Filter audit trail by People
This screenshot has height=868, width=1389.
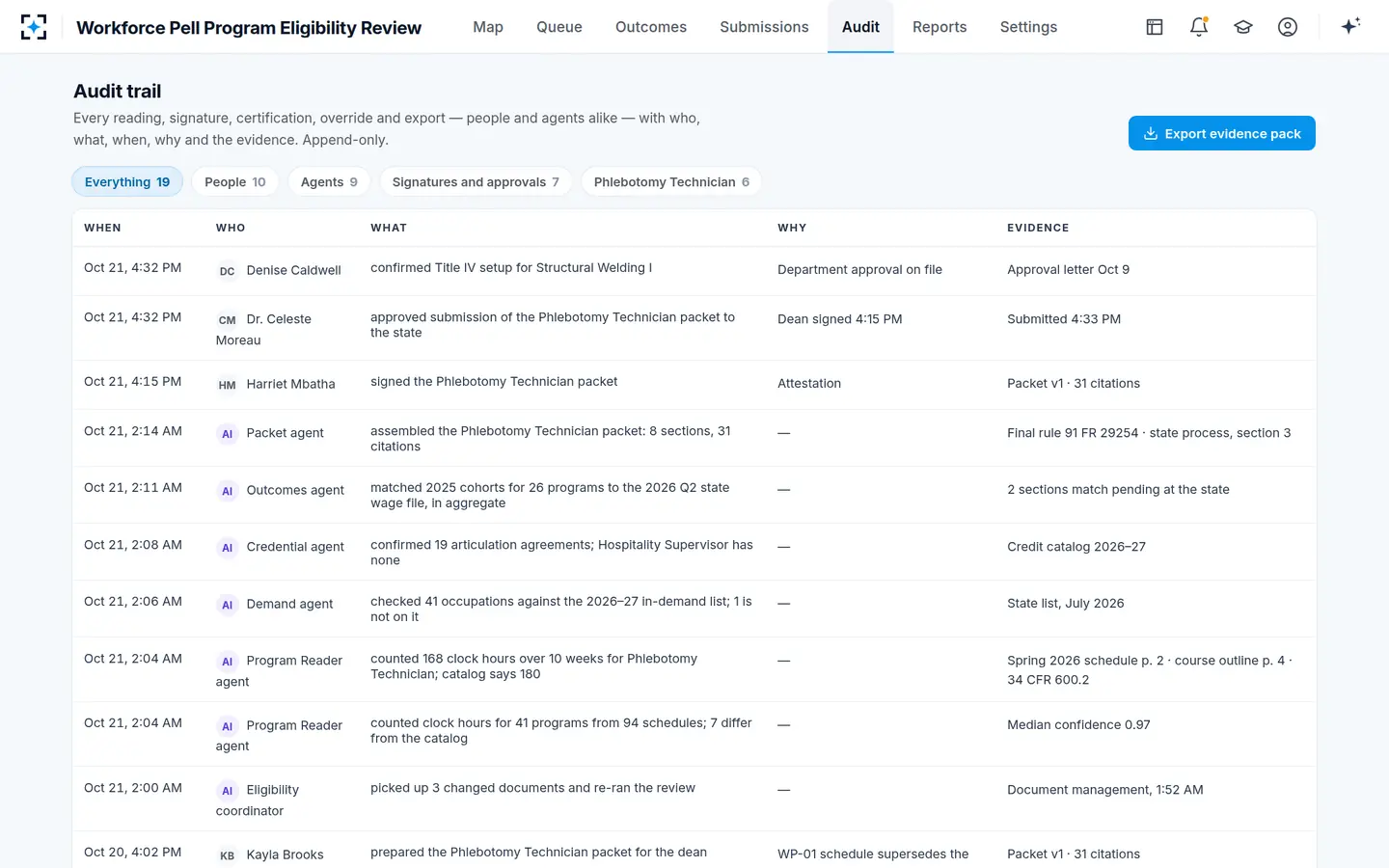(235, 181)
